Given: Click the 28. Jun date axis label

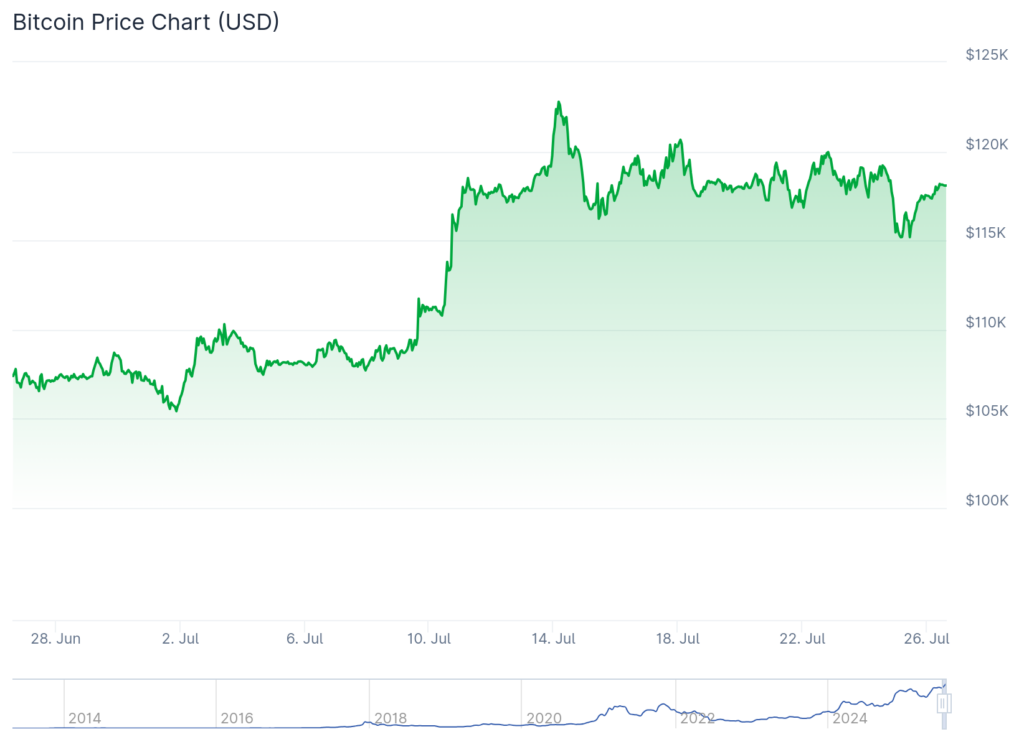Looking at the screenshot, I should (56, 638).
